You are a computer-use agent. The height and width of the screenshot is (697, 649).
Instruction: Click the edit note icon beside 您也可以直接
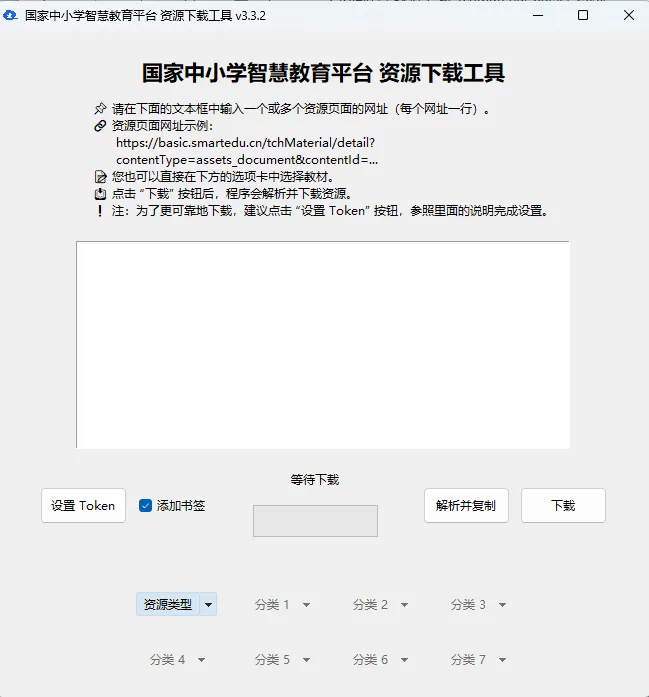(100, 177)
